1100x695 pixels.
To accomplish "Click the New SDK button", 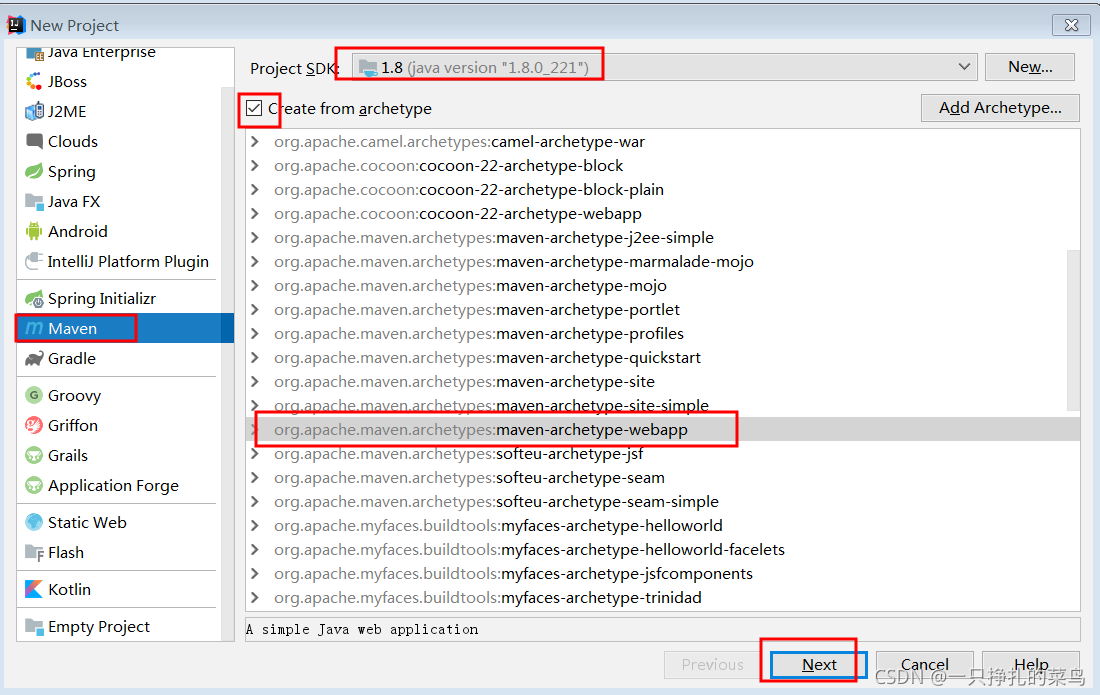I will [1029, 67].
